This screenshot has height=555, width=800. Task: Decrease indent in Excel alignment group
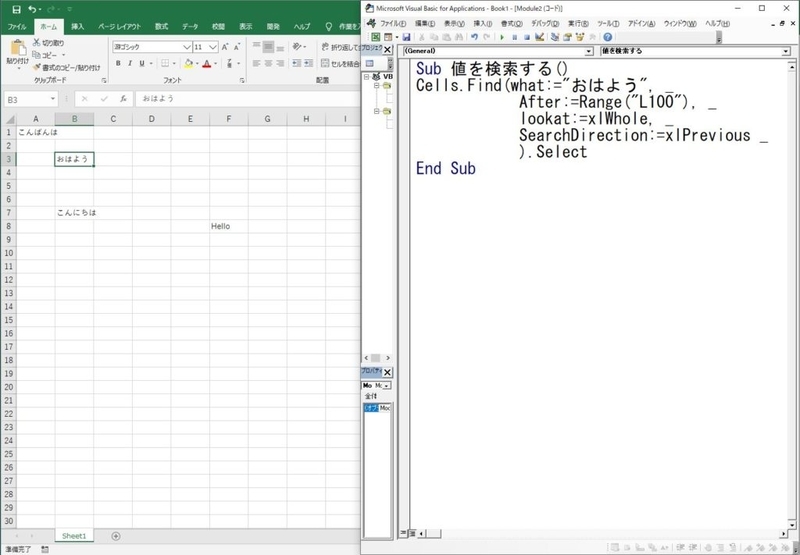[x=296, y=63]
